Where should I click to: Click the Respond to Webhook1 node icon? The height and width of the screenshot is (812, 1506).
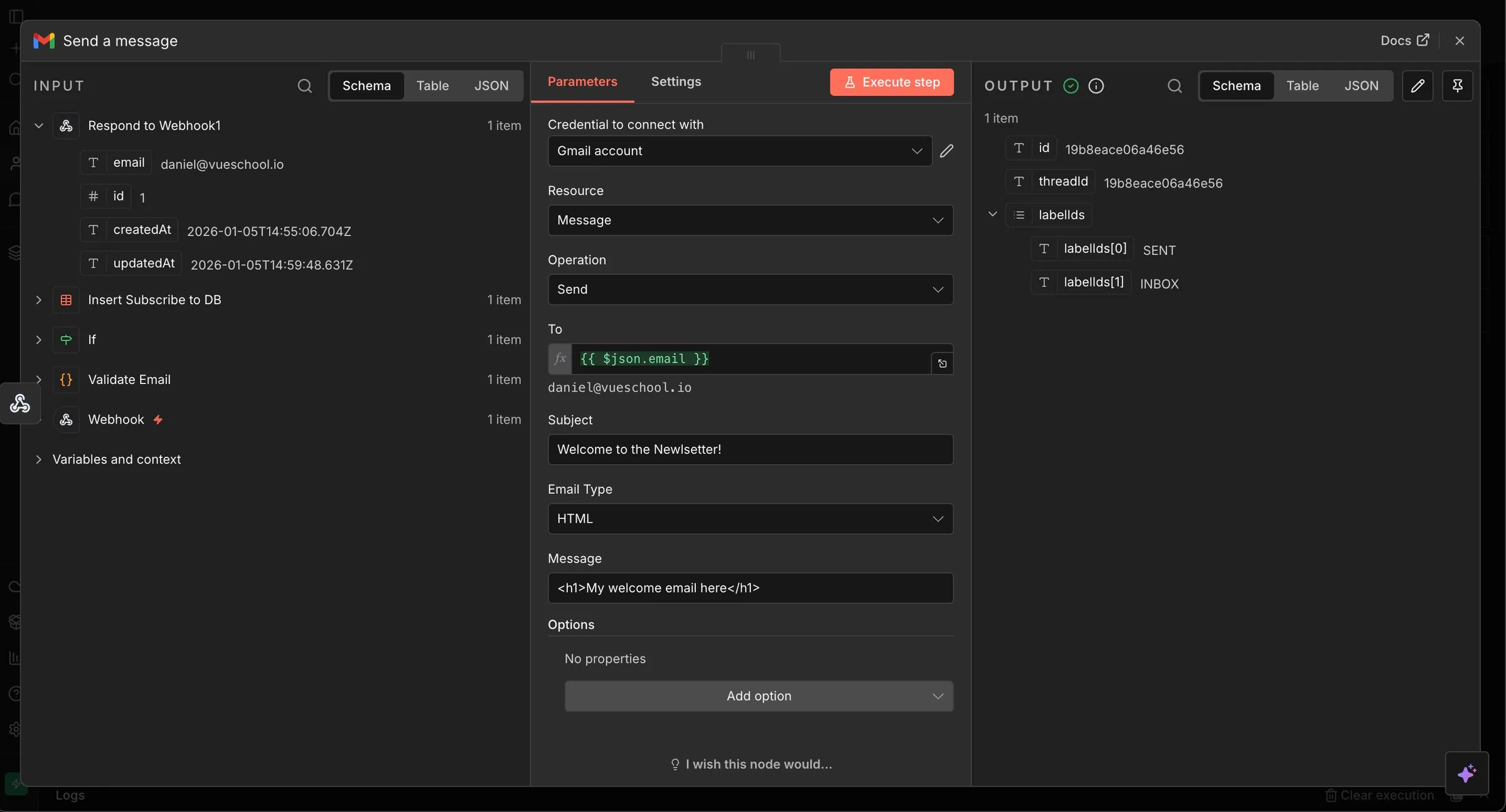click(x=66, y=126)
